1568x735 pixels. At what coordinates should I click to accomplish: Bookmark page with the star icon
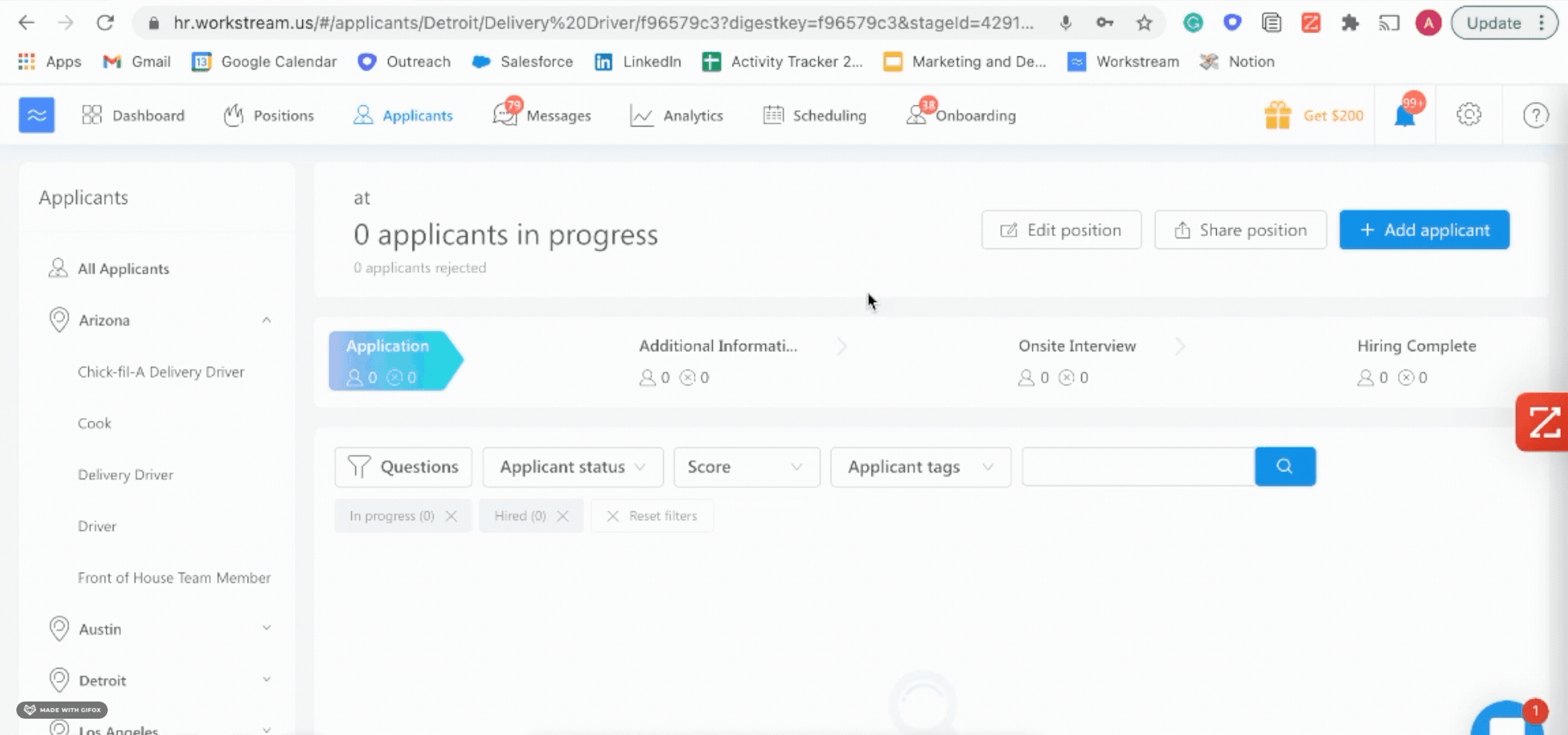pyautogui.click(x=1144, y=23)
